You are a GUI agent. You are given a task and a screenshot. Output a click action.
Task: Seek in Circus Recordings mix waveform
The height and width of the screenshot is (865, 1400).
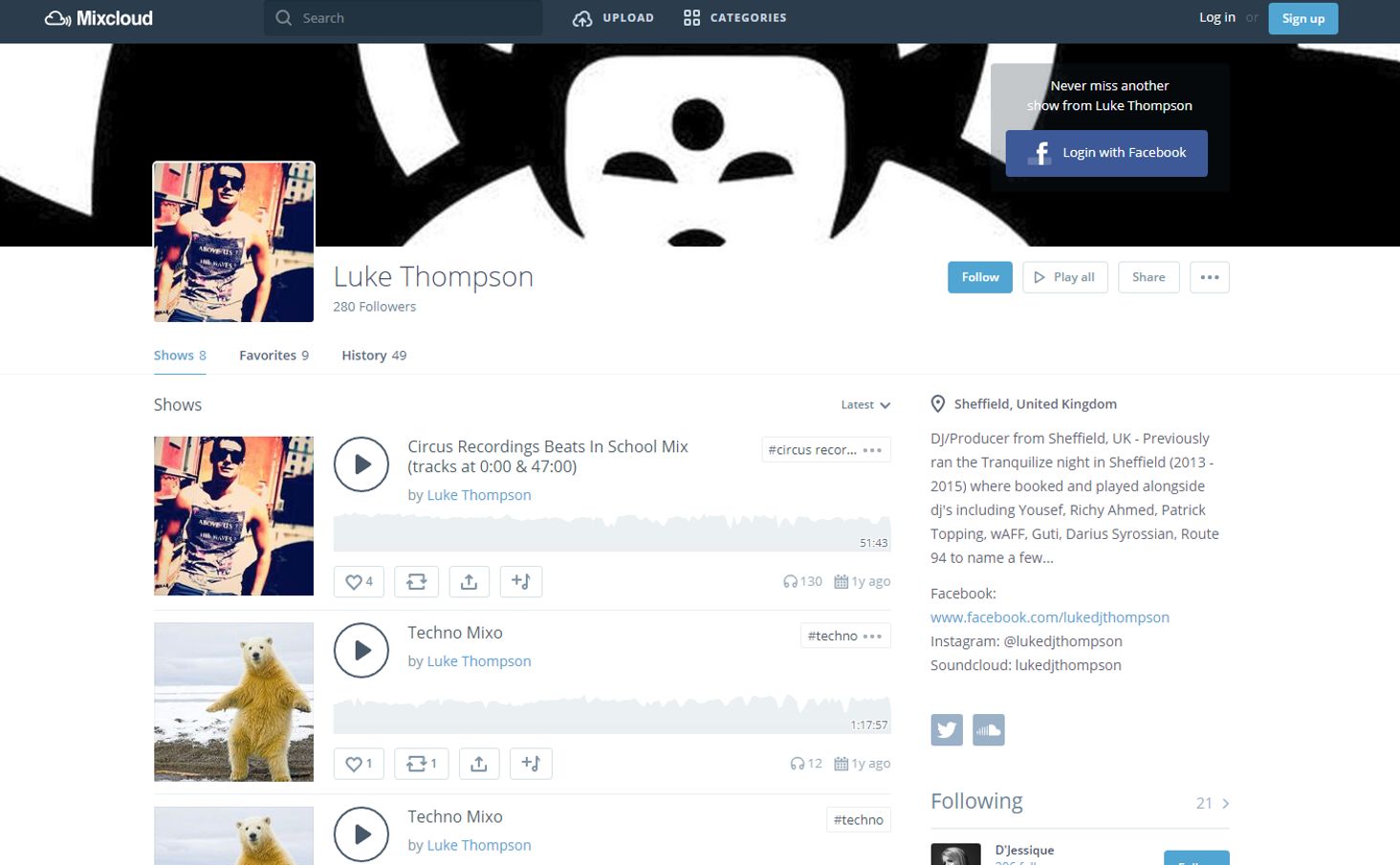[x=612, y=532]
